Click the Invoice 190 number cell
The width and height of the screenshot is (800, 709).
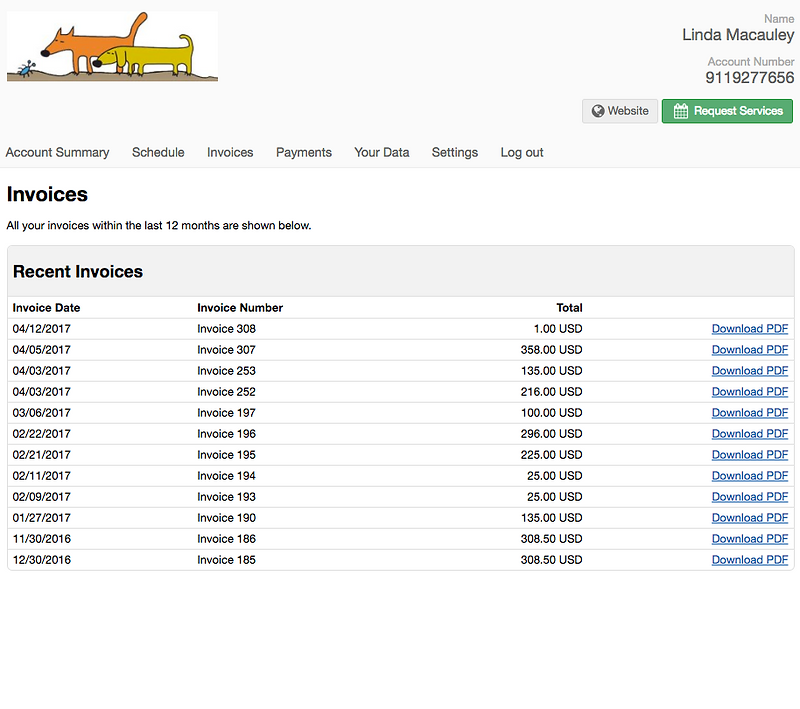pos(227,518)
